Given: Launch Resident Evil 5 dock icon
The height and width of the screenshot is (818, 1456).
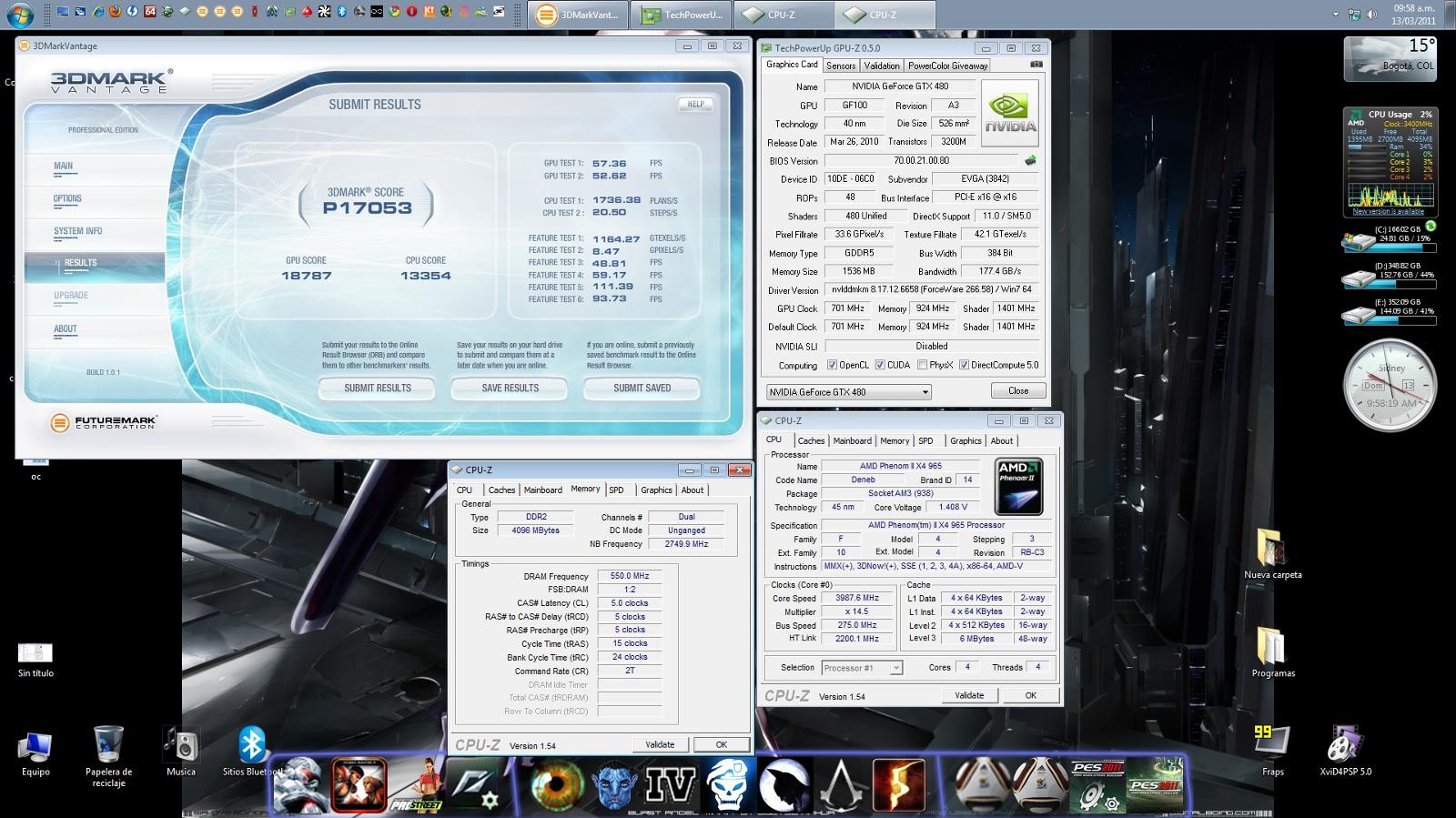Looking at the screenshot, I should [x=898, y=785].
